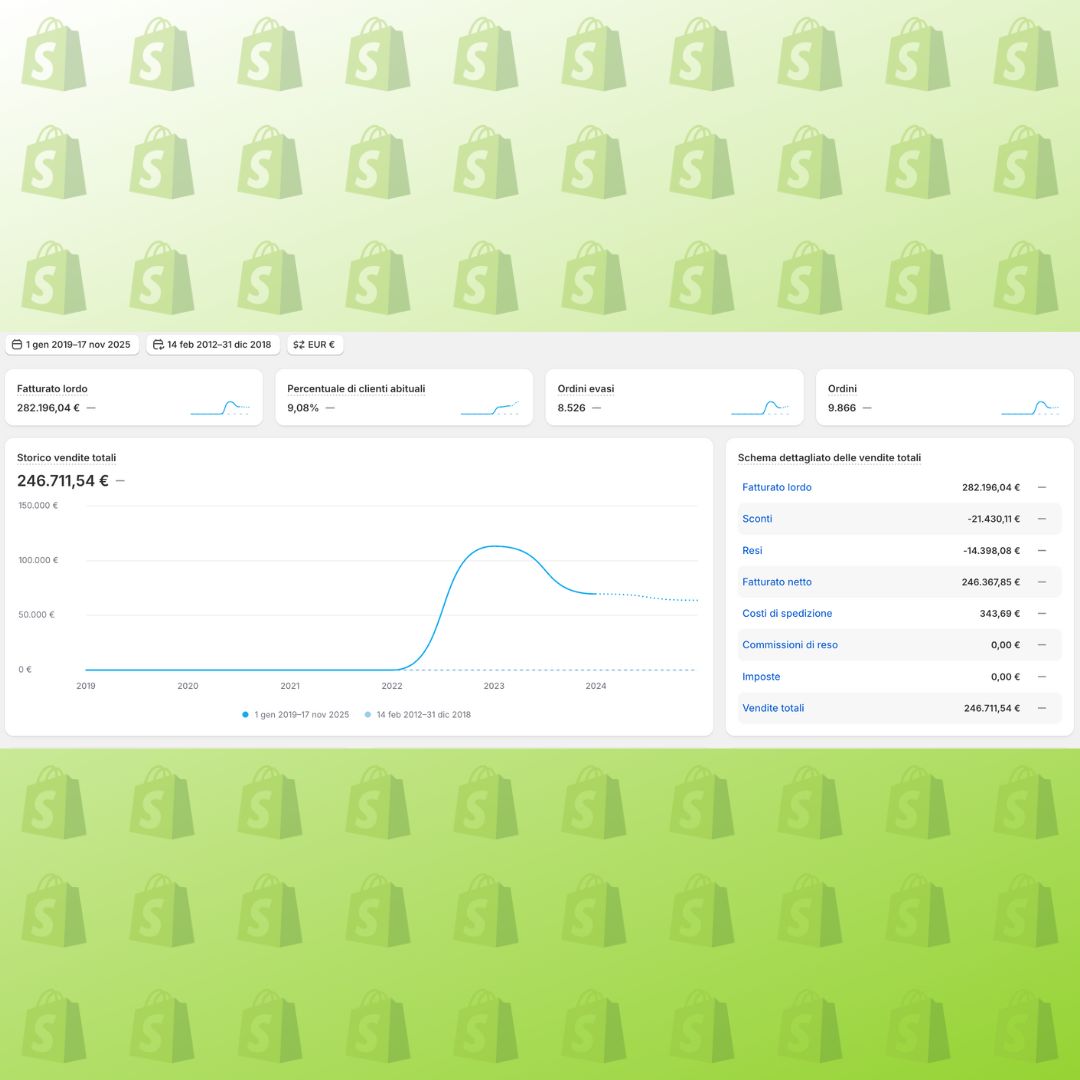Open the Imposte breakdown row

point(761,676)
